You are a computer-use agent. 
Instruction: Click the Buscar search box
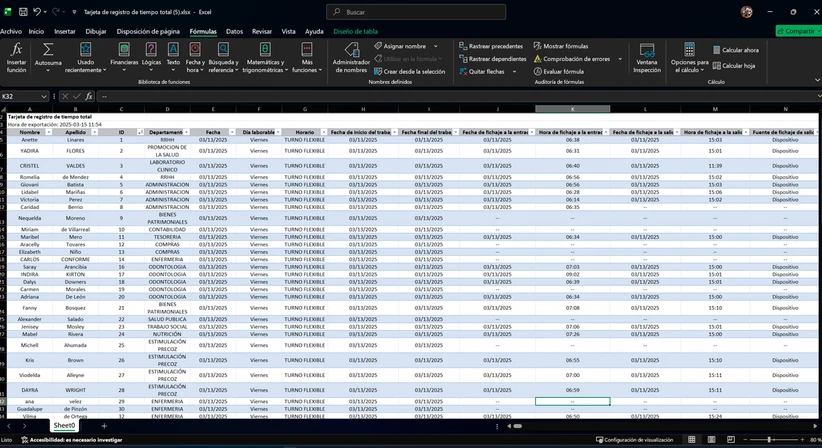click(416, 12)
